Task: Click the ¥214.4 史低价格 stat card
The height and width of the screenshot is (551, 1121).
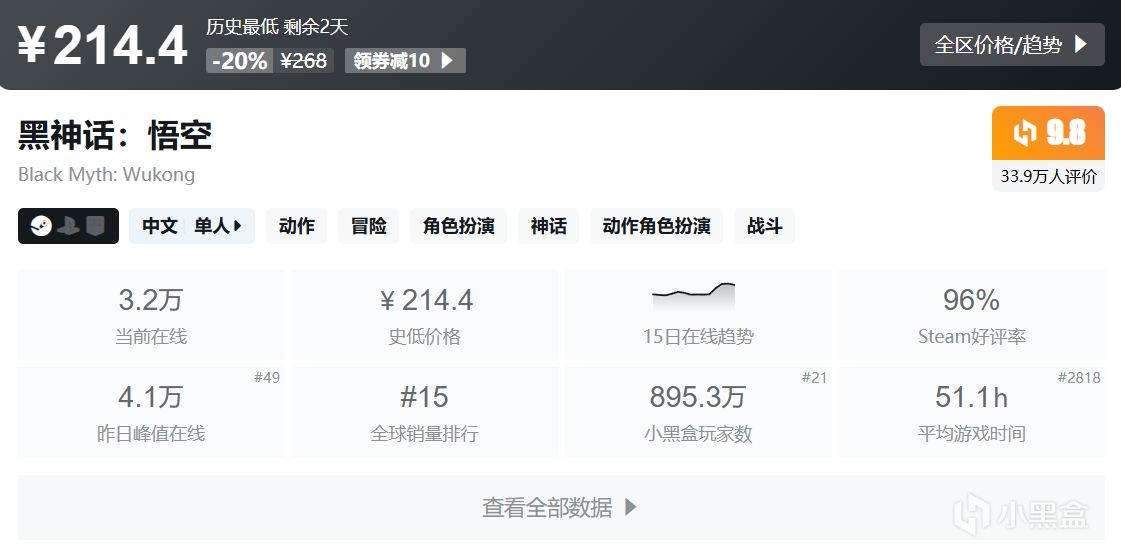Action: (x=425, y=315)
